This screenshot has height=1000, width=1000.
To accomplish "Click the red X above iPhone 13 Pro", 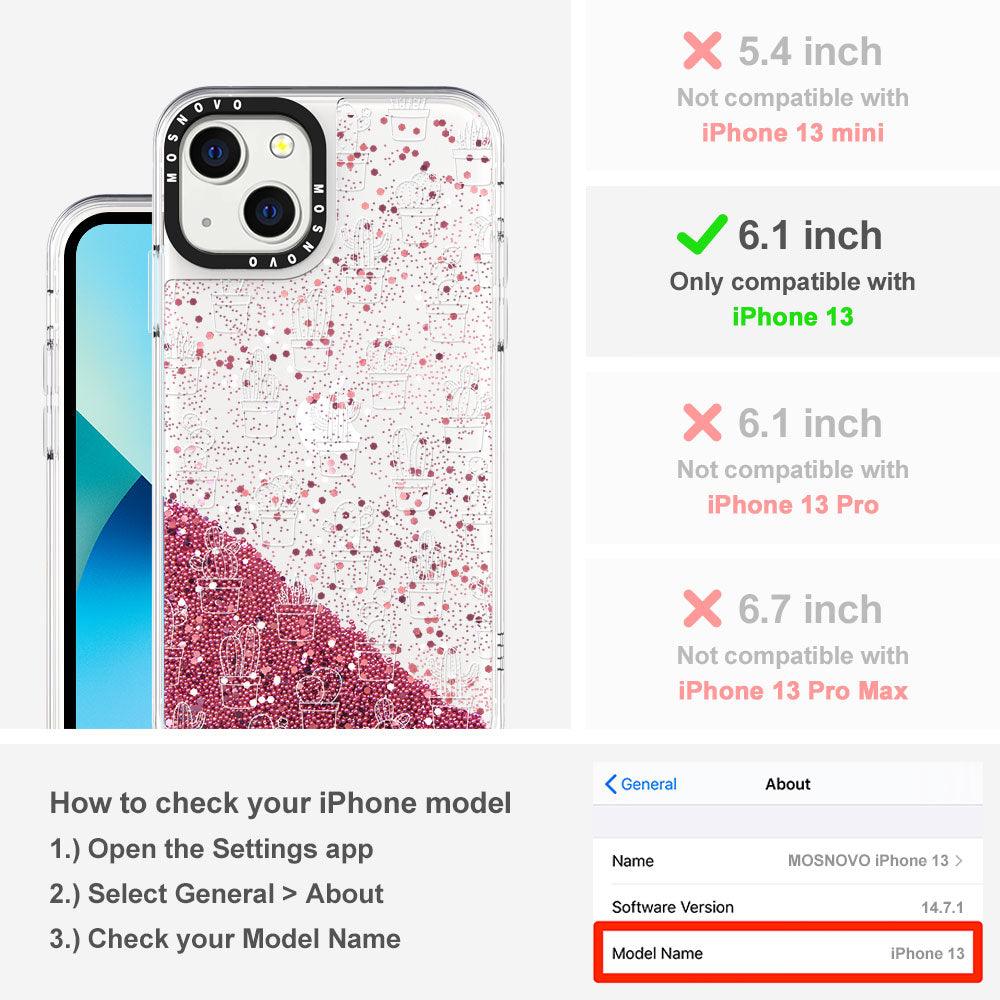I will [702, 422].
